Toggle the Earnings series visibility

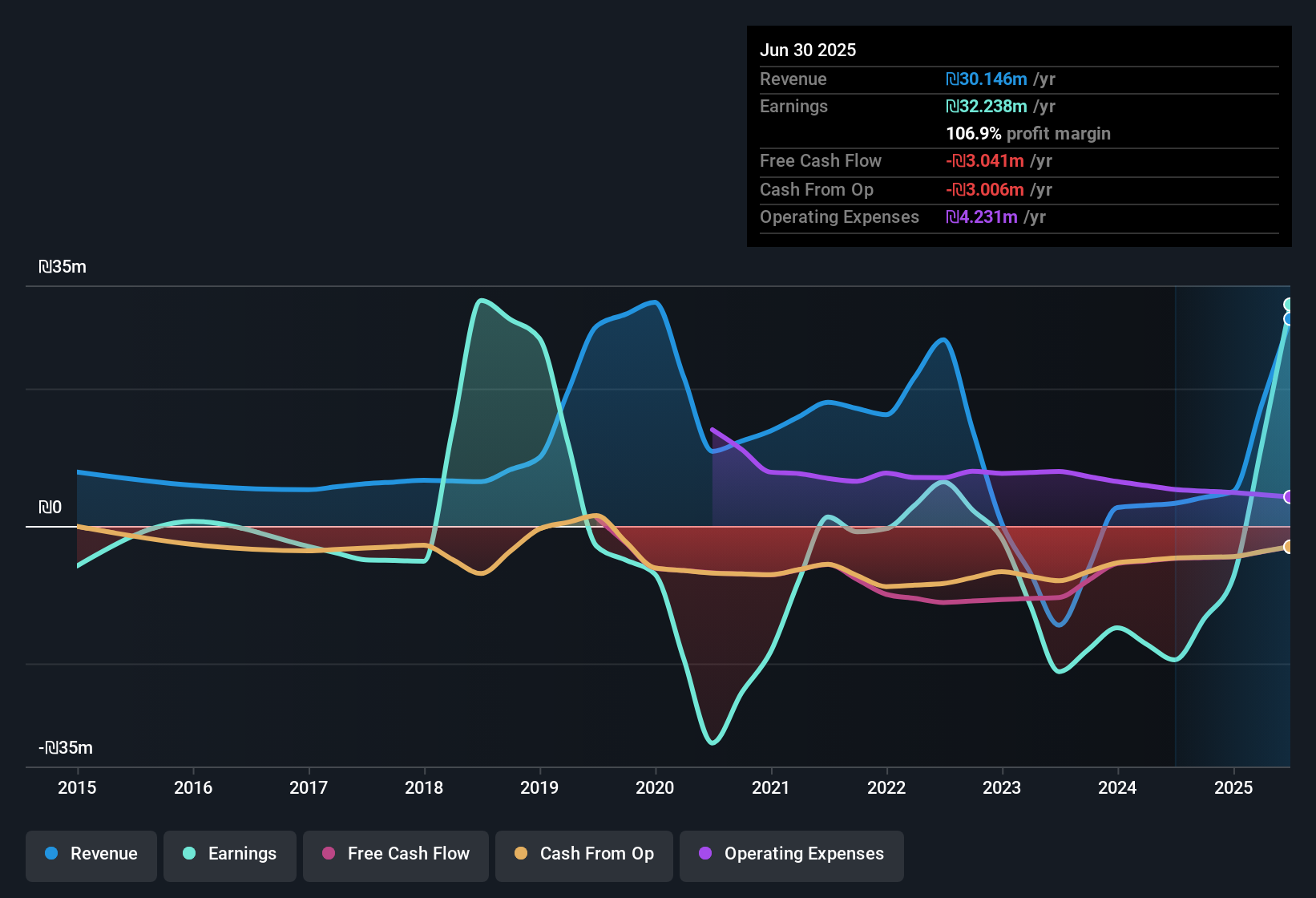coord(229,855)
